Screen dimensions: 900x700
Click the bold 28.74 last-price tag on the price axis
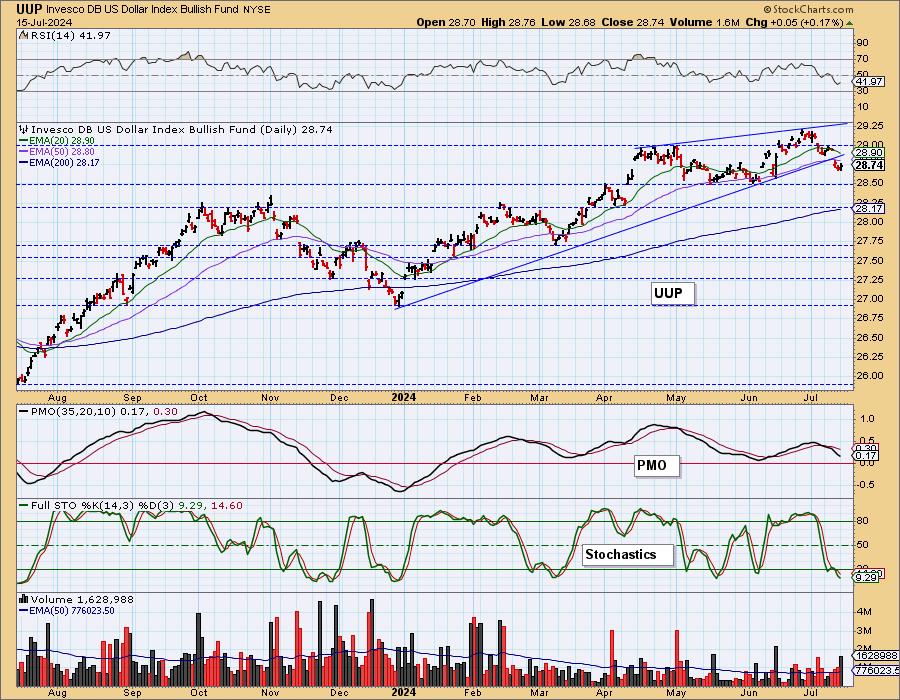pyautogui.click(x=869, y=165)
